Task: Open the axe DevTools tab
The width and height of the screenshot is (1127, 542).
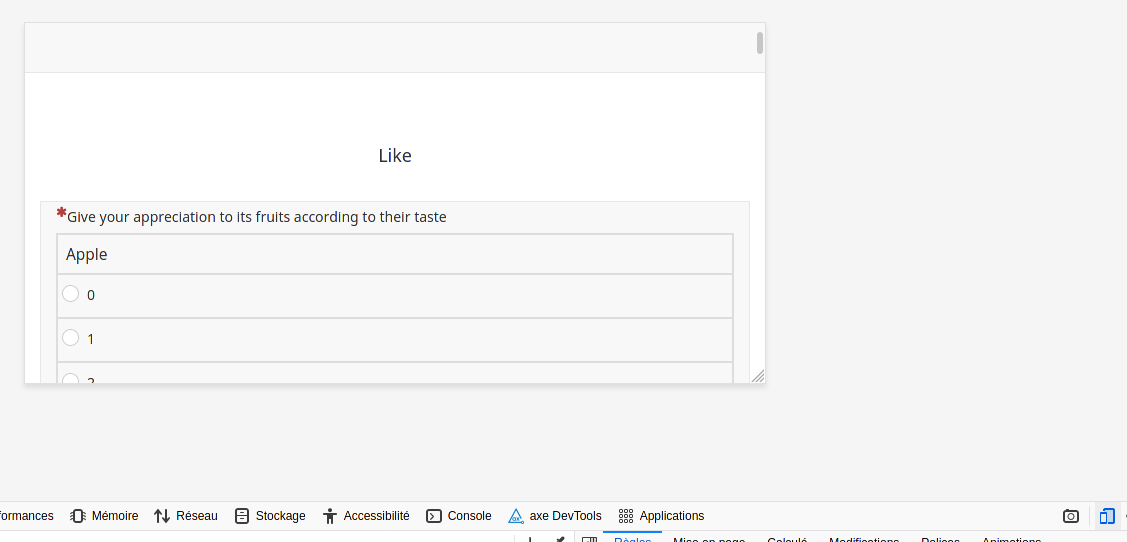Action: coord(555,515)
